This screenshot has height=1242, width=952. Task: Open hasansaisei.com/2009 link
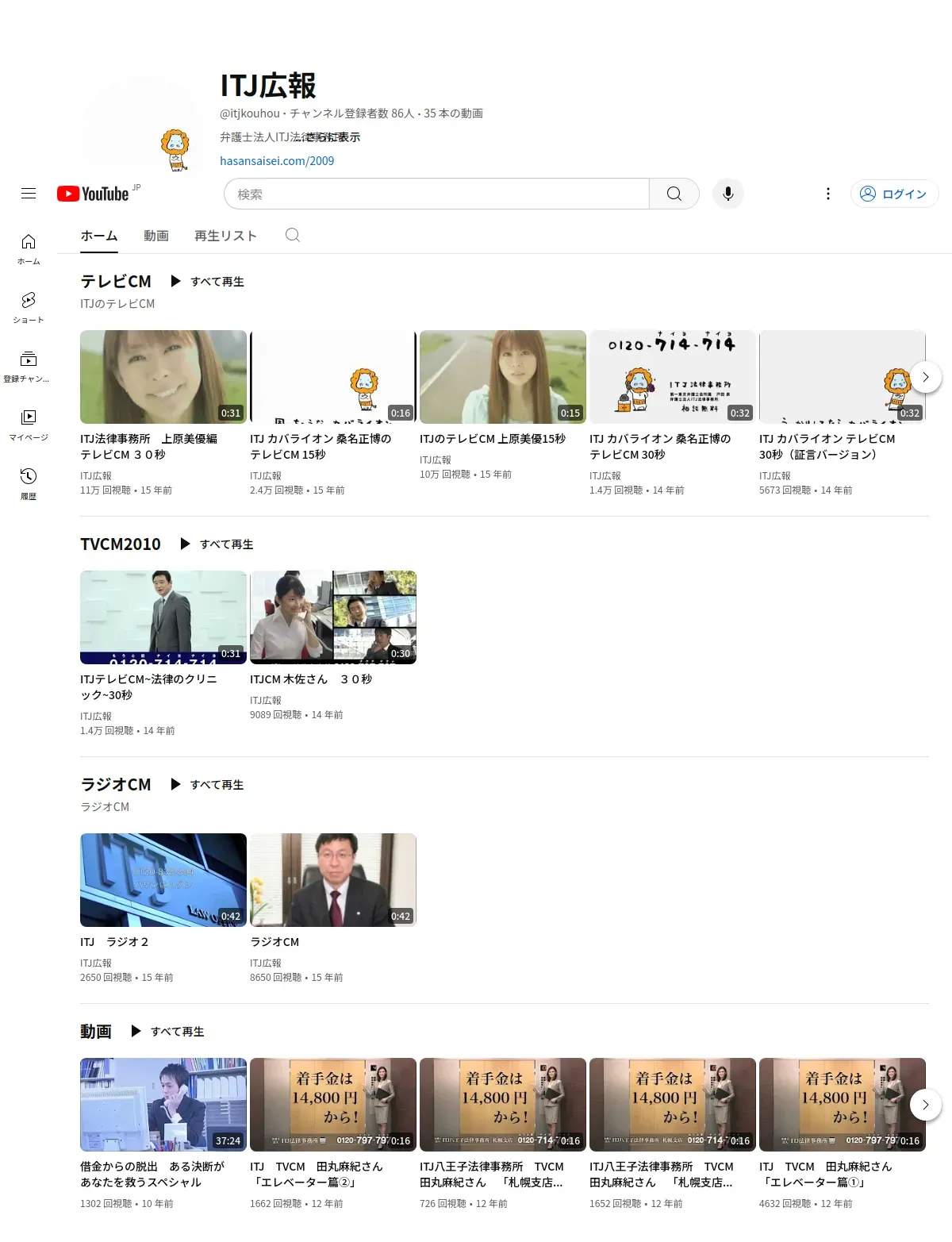(277, 160)
